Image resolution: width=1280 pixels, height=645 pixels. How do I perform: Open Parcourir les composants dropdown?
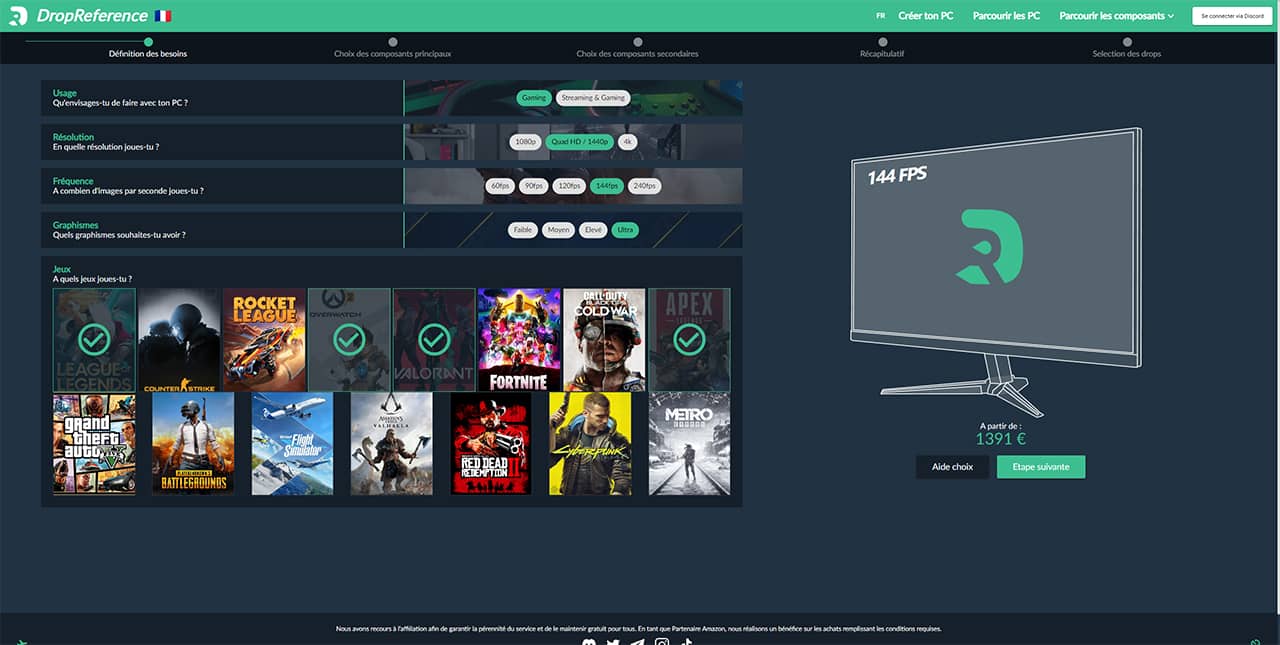1117,16
